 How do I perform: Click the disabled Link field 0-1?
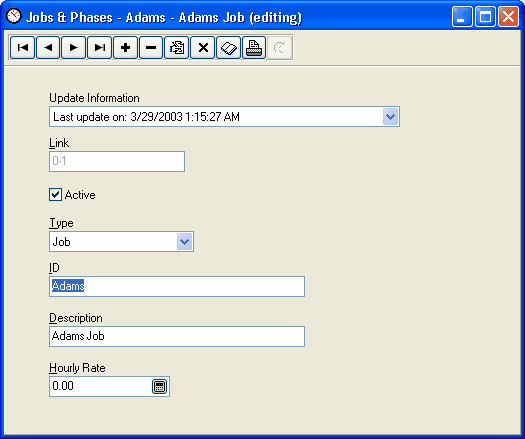point(117,161)
